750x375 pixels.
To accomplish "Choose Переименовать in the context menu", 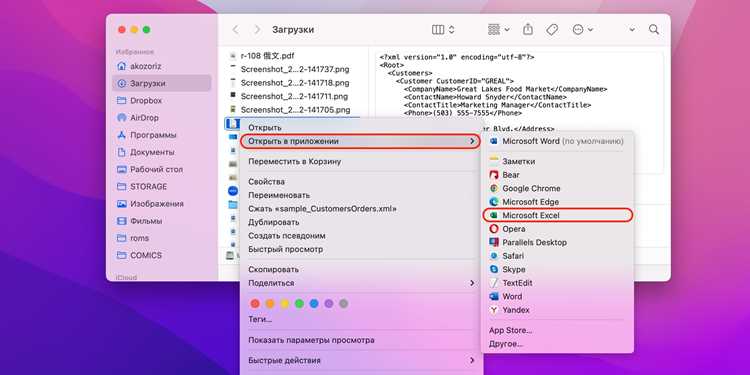I will click(x=361, y=195).
